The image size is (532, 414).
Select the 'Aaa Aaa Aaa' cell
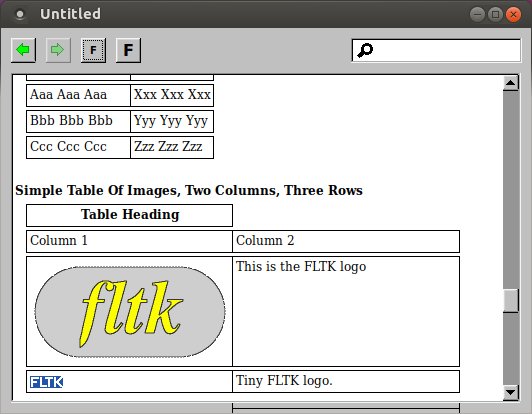[x=78, y=95]
